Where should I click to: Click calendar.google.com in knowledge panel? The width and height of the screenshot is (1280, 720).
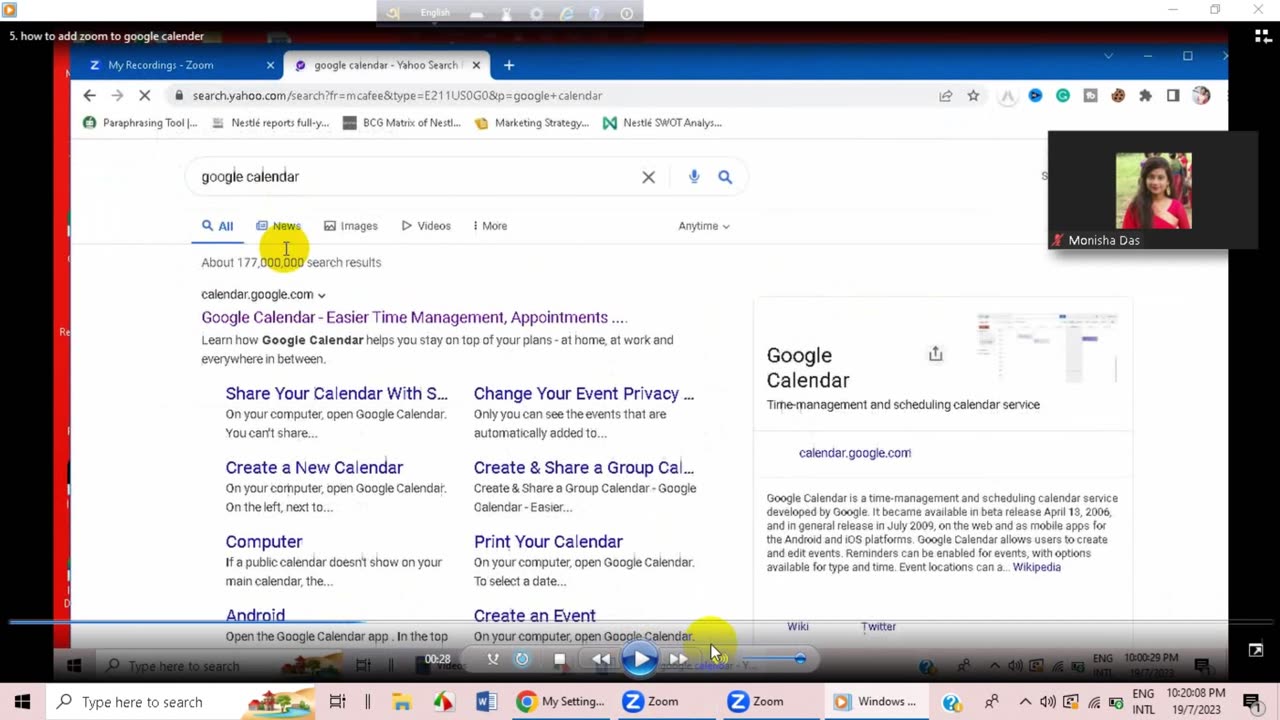[x=854, y=453]
